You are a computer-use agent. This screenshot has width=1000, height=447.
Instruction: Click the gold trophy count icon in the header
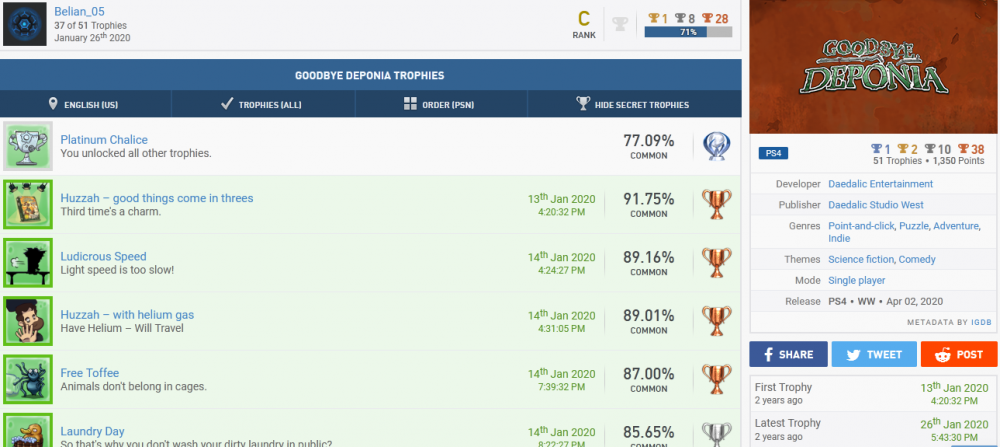click(x=653, y=18)
